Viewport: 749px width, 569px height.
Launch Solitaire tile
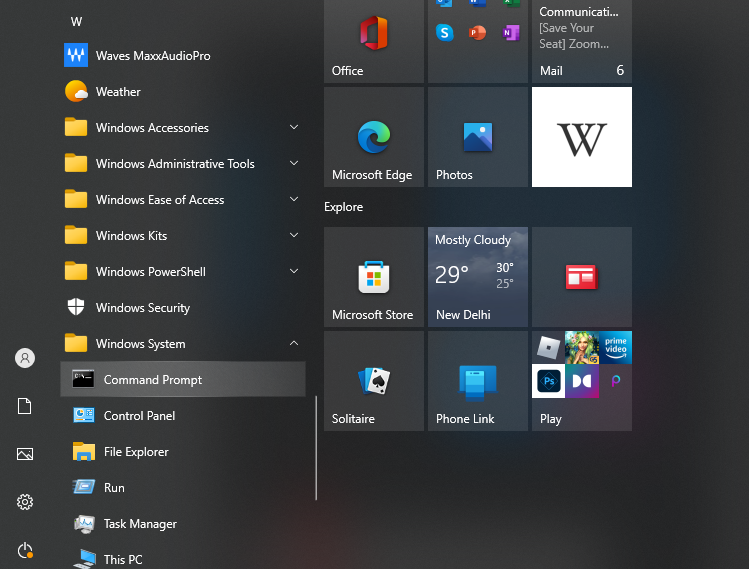tap(374, 381)
